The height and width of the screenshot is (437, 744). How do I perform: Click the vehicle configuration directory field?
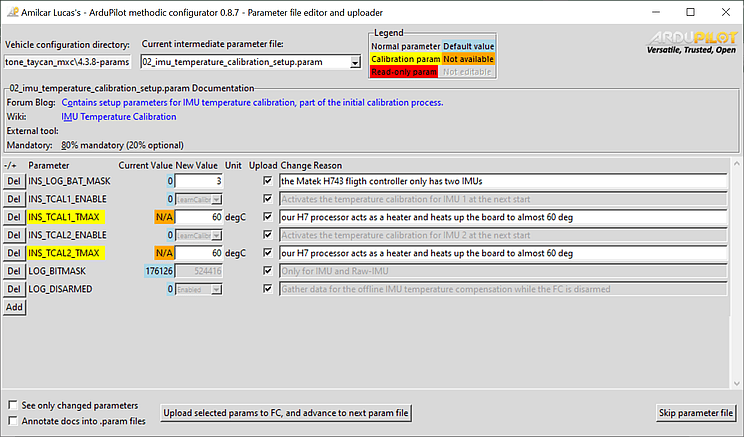click(67, 62)
